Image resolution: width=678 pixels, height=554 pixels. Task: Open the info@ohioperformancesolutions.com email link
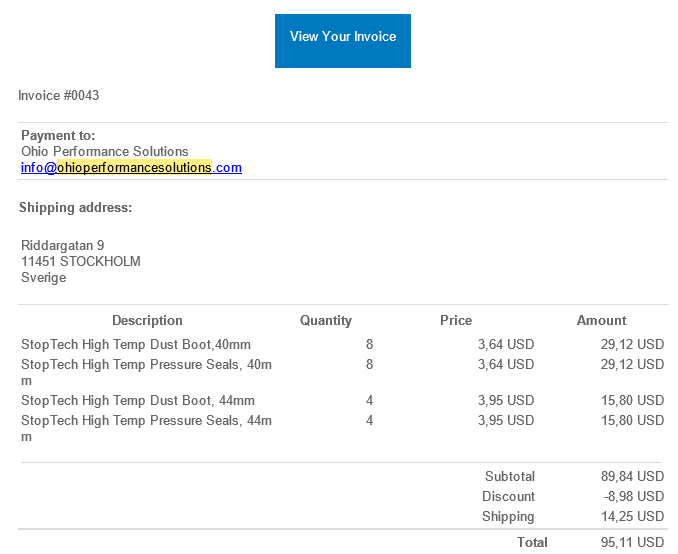[131, 168]
